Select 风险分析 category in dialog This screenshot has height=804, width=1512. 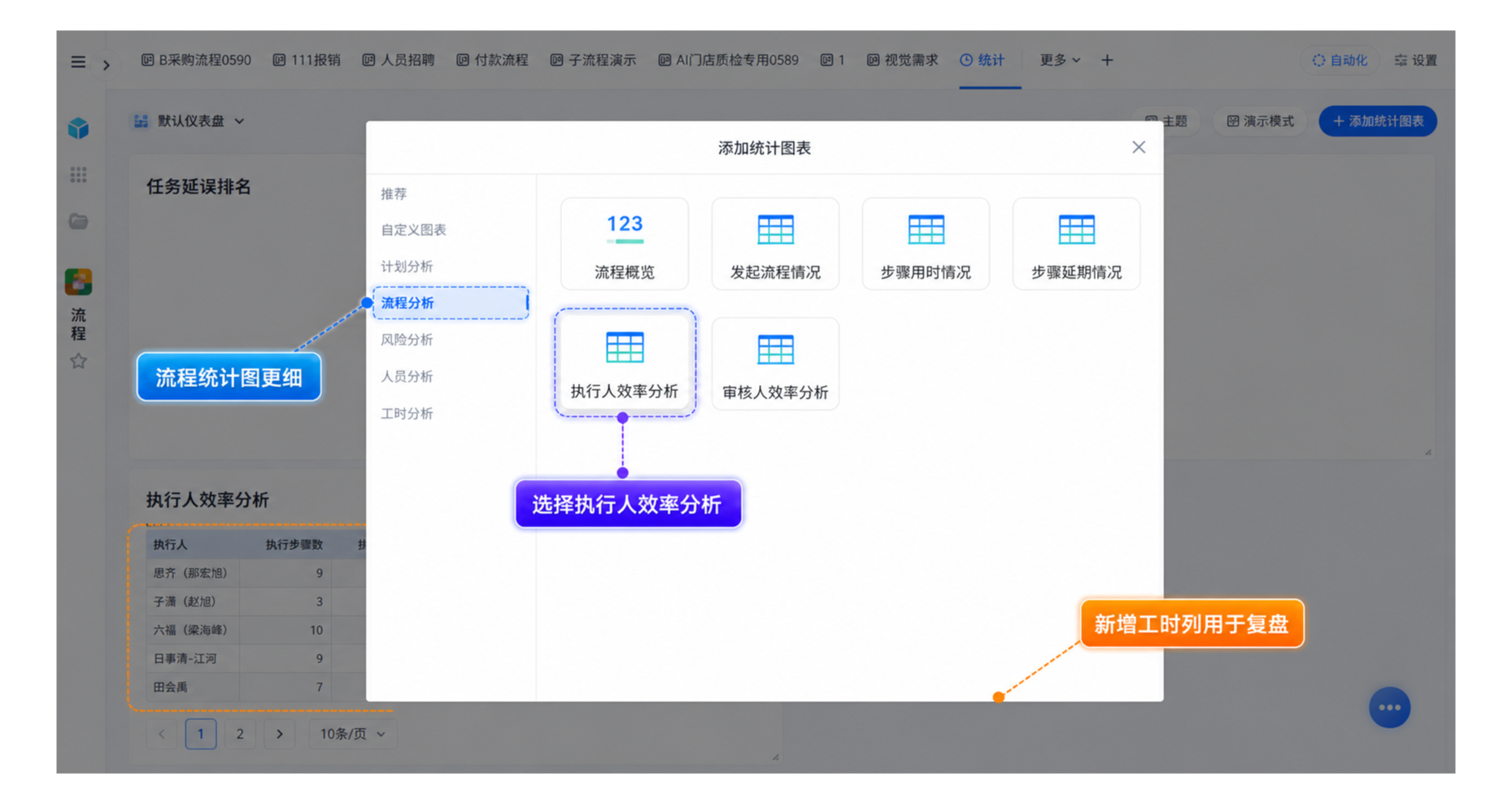pyautogui.click(x=407, y=340)
